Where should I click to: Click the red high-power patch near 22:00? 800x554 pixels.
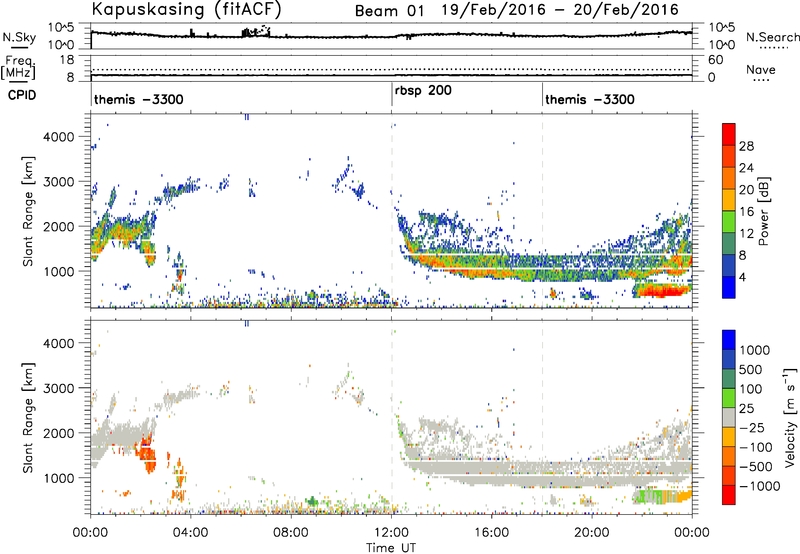tap(661, 291)
